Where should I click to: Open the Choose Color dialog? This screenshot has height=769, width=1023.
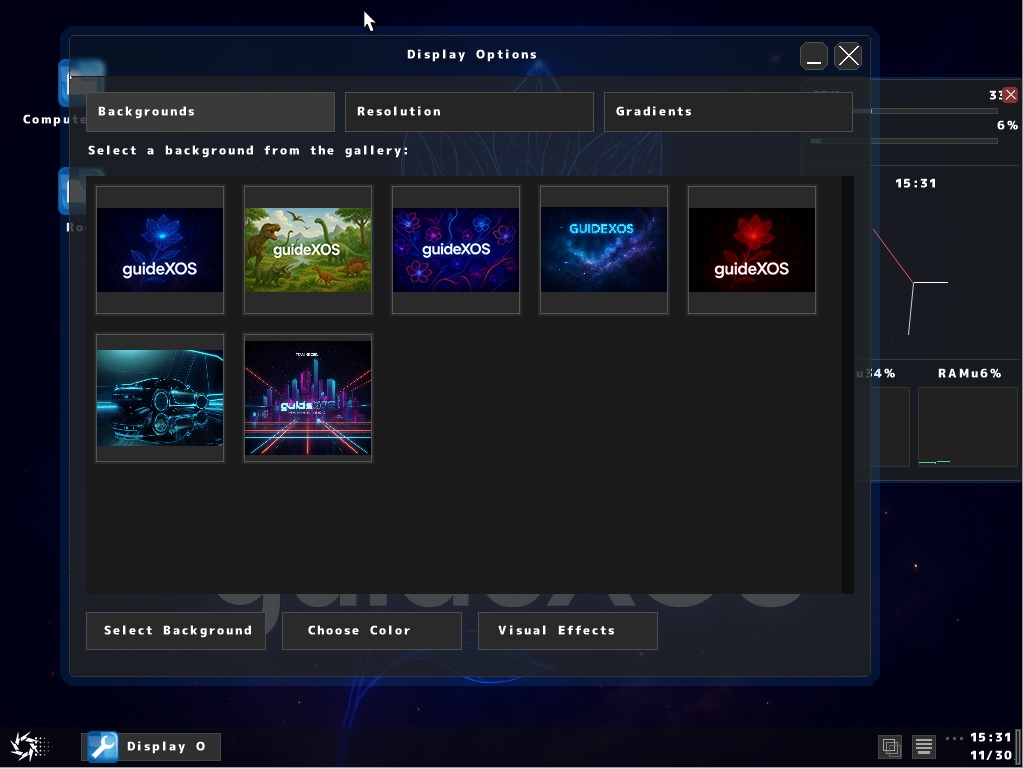click(371, 630)
